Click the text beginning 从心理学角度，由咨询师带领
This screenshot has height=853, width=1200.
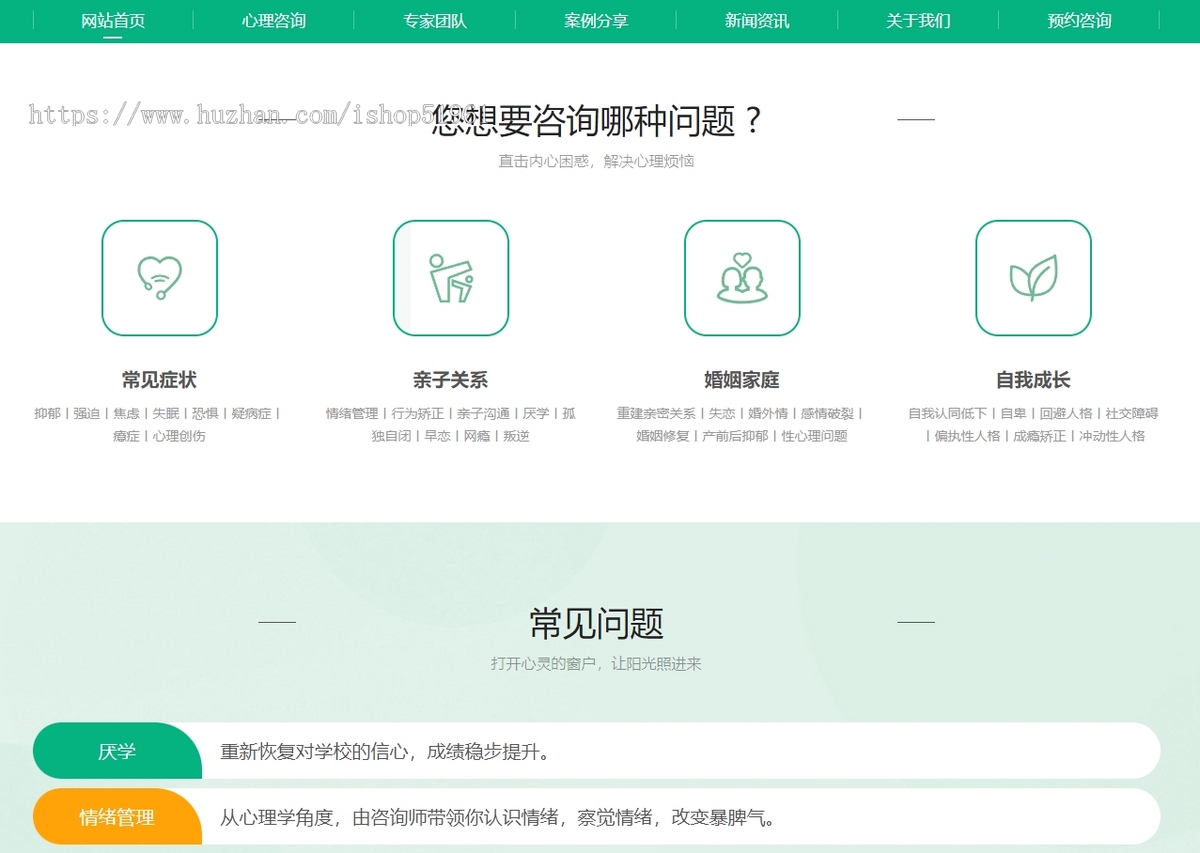point(498,818)
